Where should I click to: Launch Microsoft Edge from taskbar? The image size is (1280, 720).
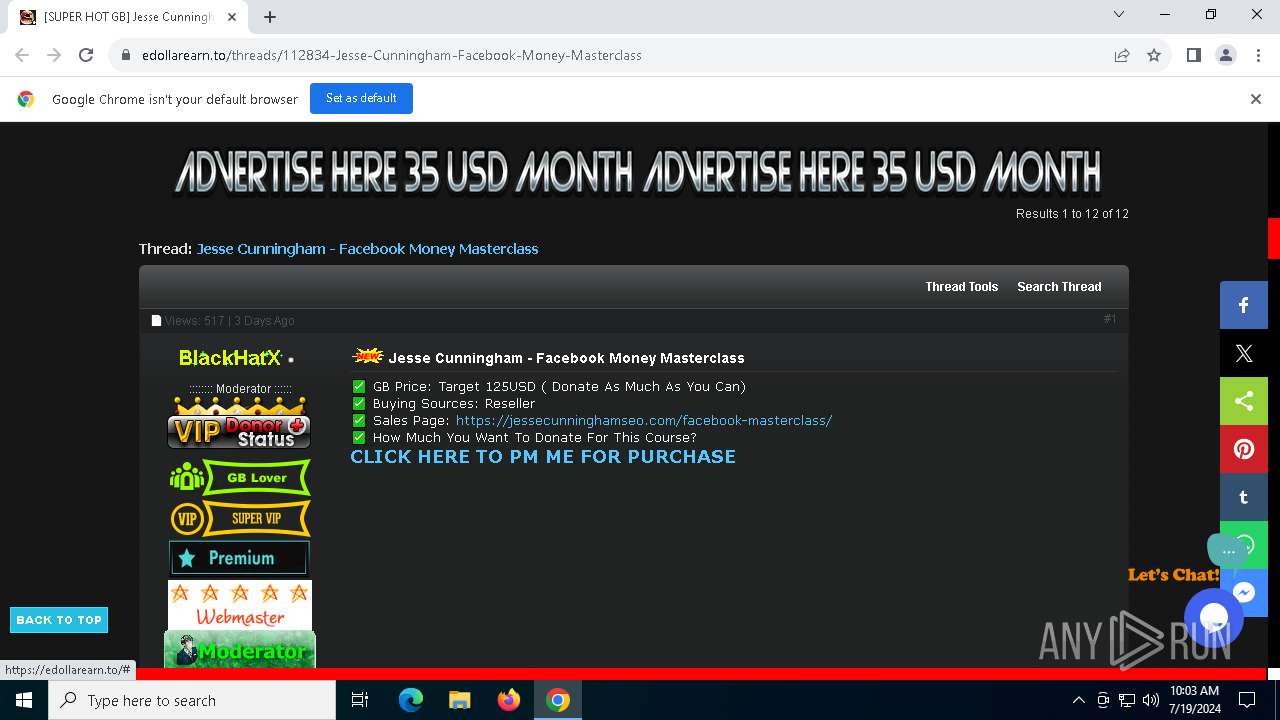411,700
